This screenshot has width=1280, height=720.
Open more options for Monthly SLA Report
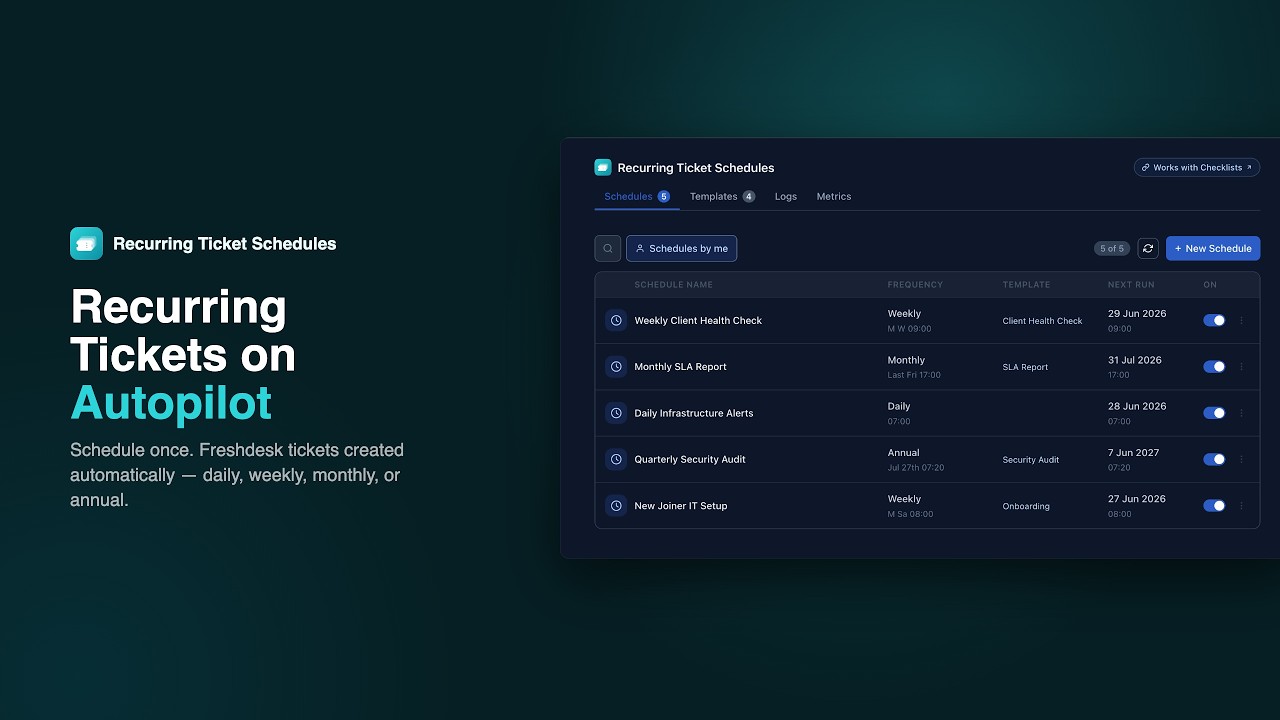(x=1241, y=366)
